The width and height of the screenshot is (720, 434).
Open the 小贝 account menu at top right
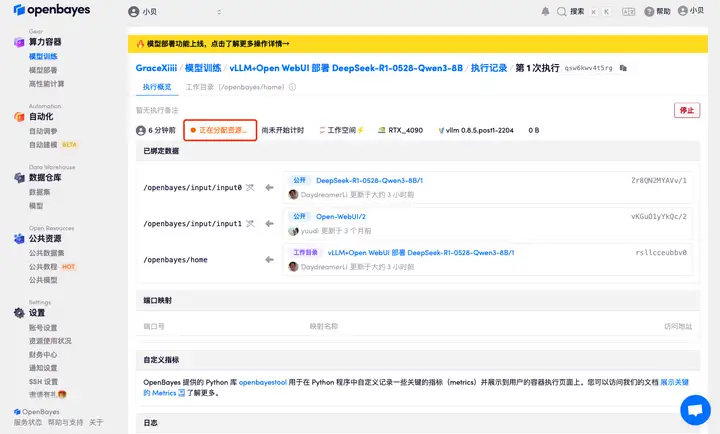[x=691, y=11]
